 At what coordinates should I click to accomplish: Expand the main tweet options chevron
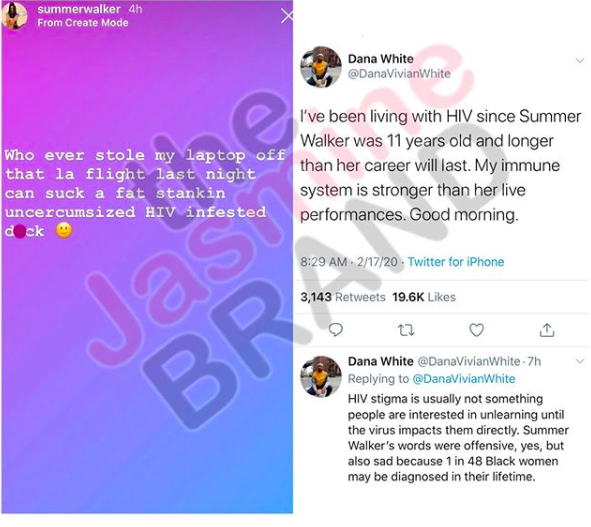[x=580, y=60]
